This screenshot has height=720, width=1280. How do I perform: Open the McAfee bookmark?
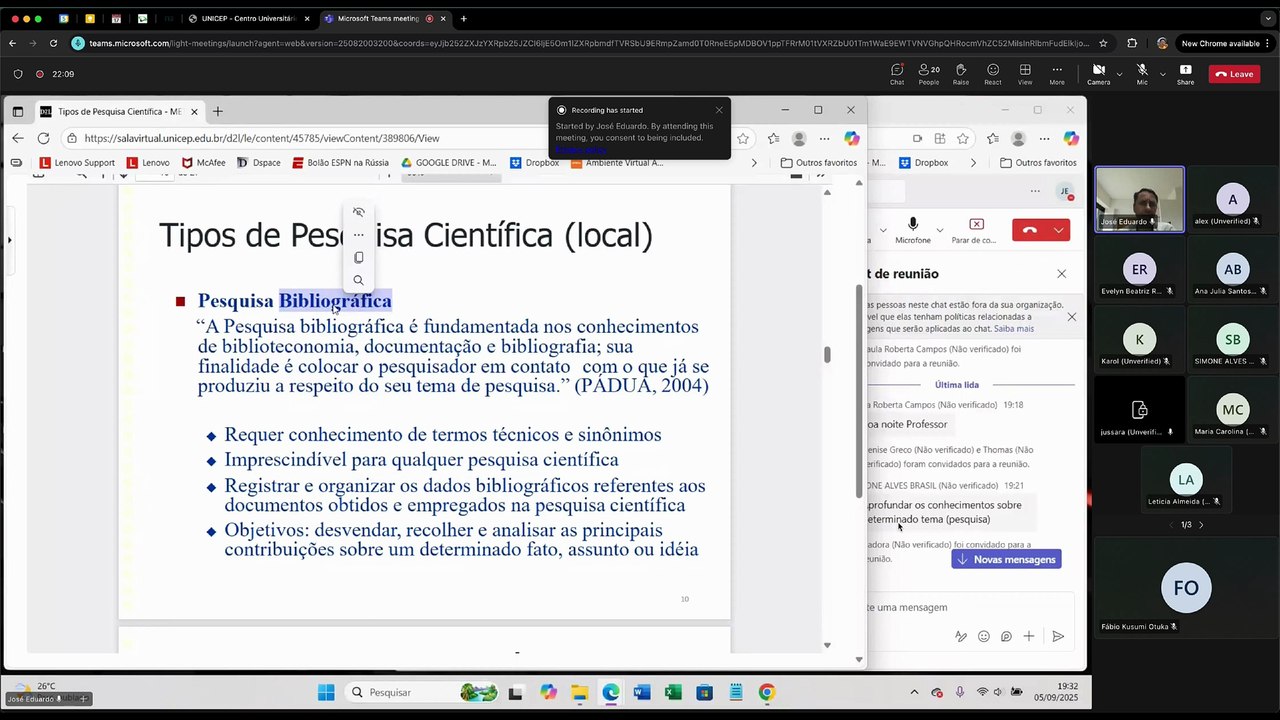(x=204, y=162)
